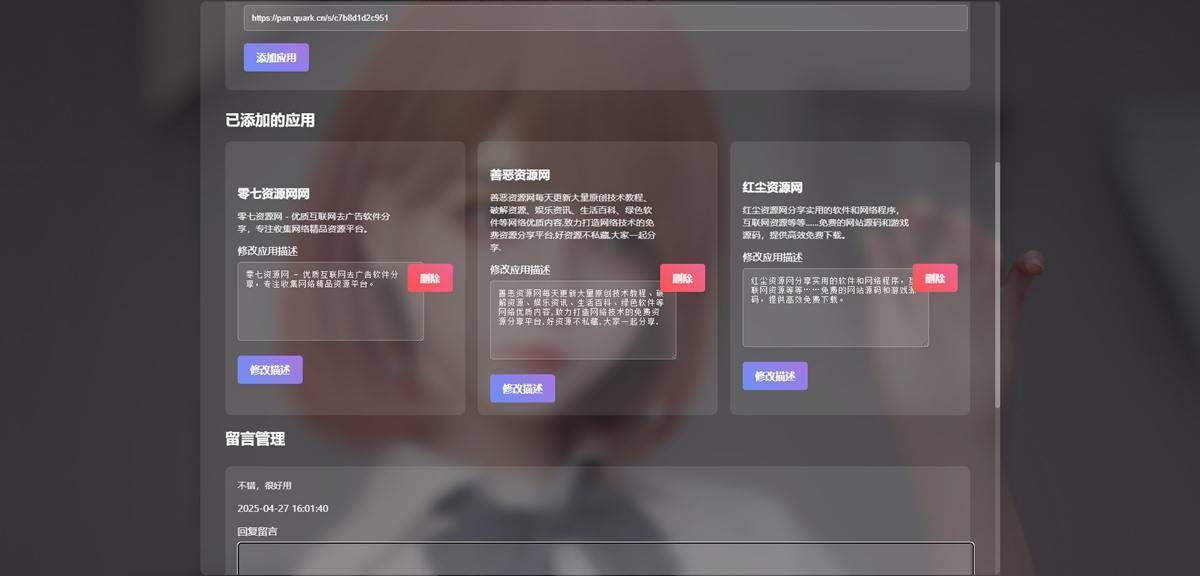The width and height of the screenshot is (1200, 576).
Task: Remove the 红尘资源网 app with 删除
Action: point(935,279)
